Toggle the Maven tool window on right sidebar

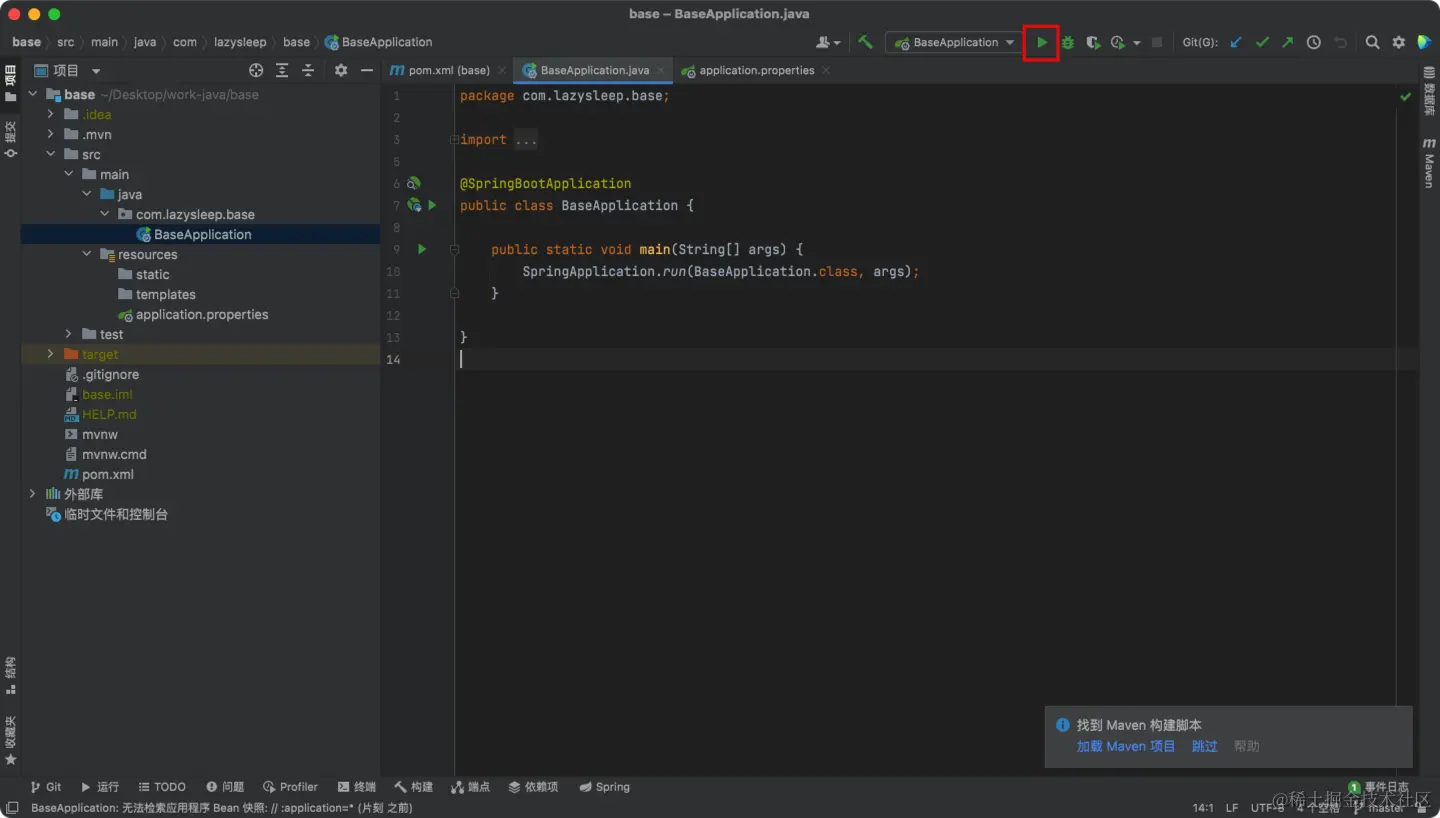(x=1429, y=165)
